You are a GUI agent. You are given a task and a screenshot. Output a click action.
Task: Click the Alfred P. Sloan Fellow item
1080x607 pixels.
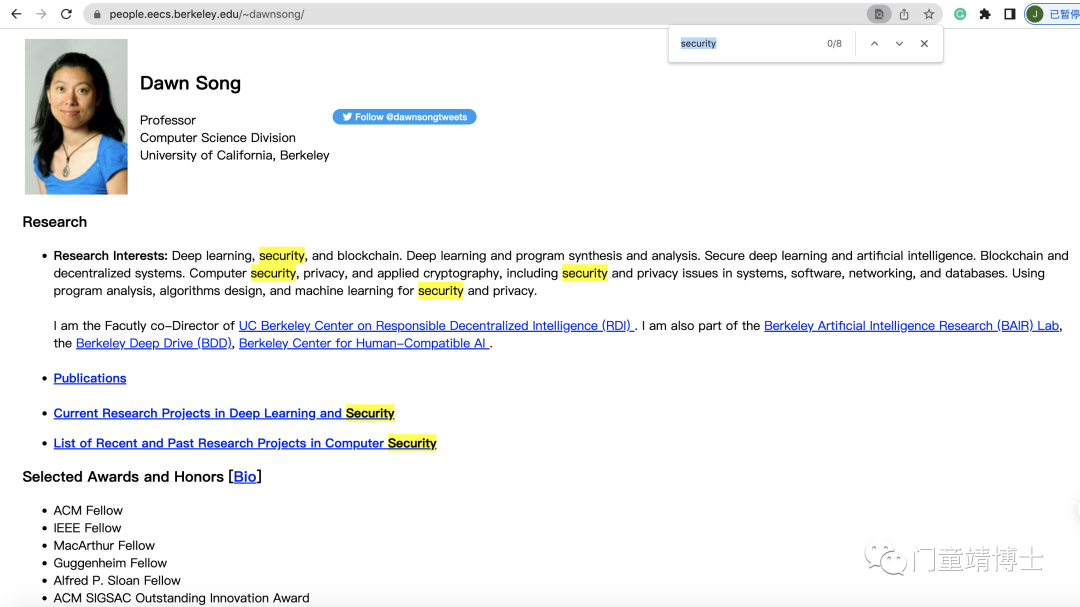pyautogui.click(x=117, y=581)
